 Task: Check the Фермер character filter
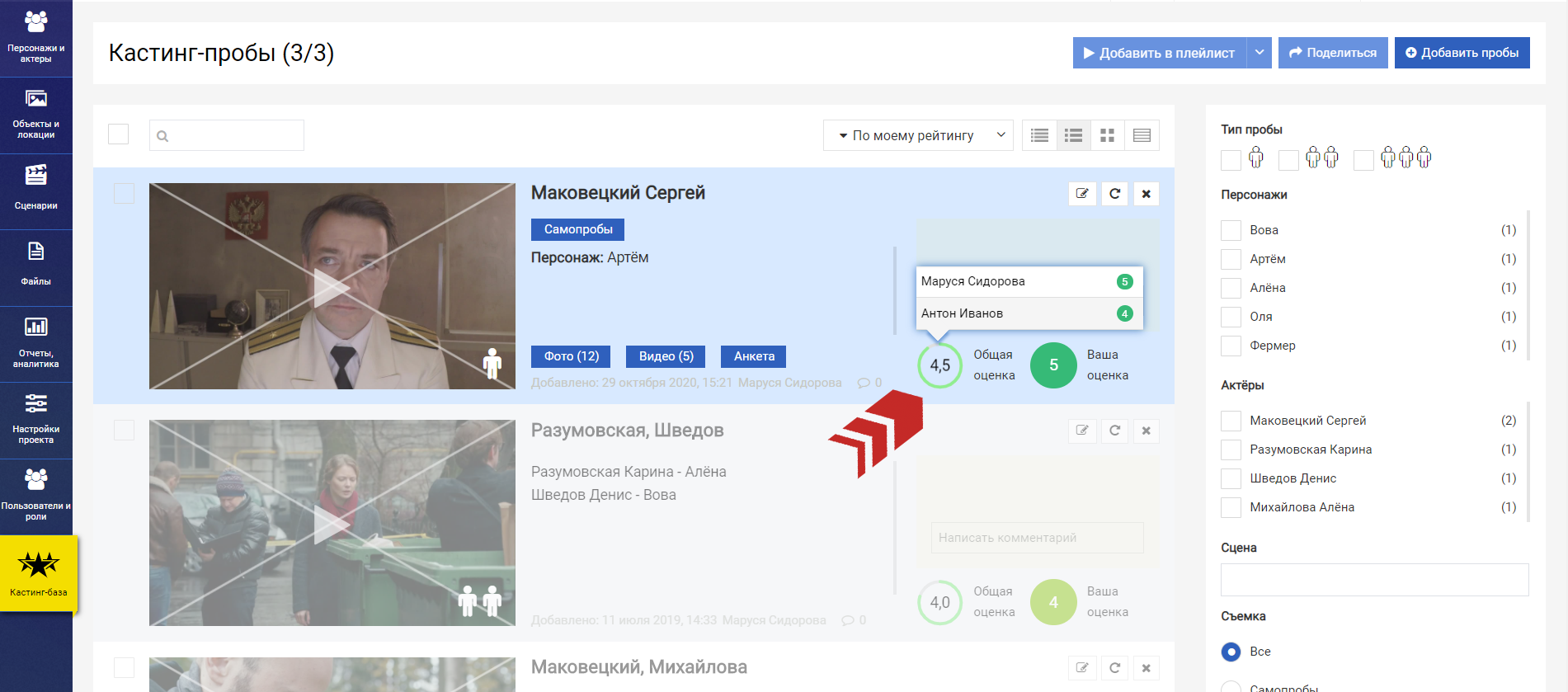[1231, 346]
